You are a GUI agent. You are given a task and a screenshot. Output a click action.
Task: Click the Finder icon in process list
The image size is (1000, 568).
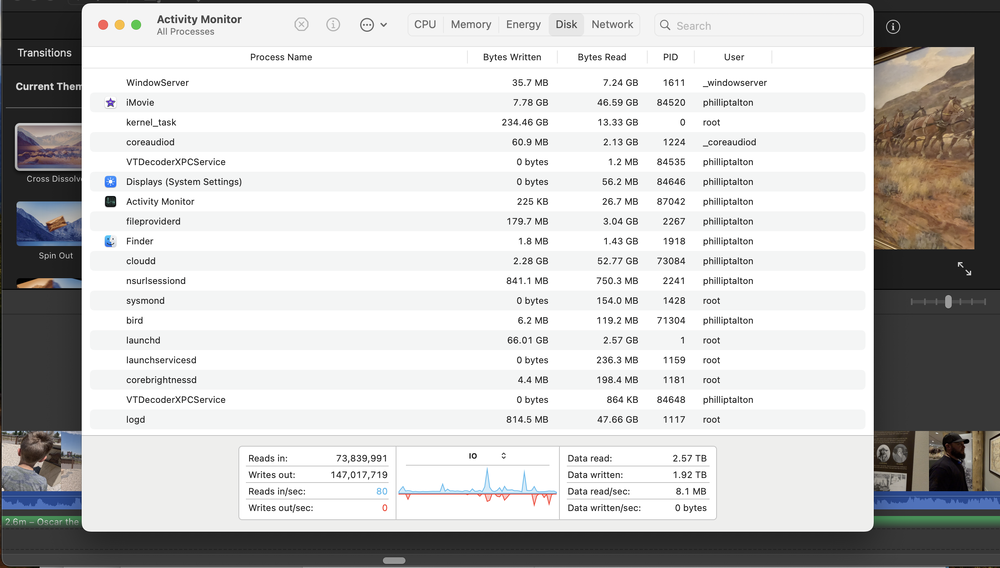pyautogui.click(x=110, y=241)
